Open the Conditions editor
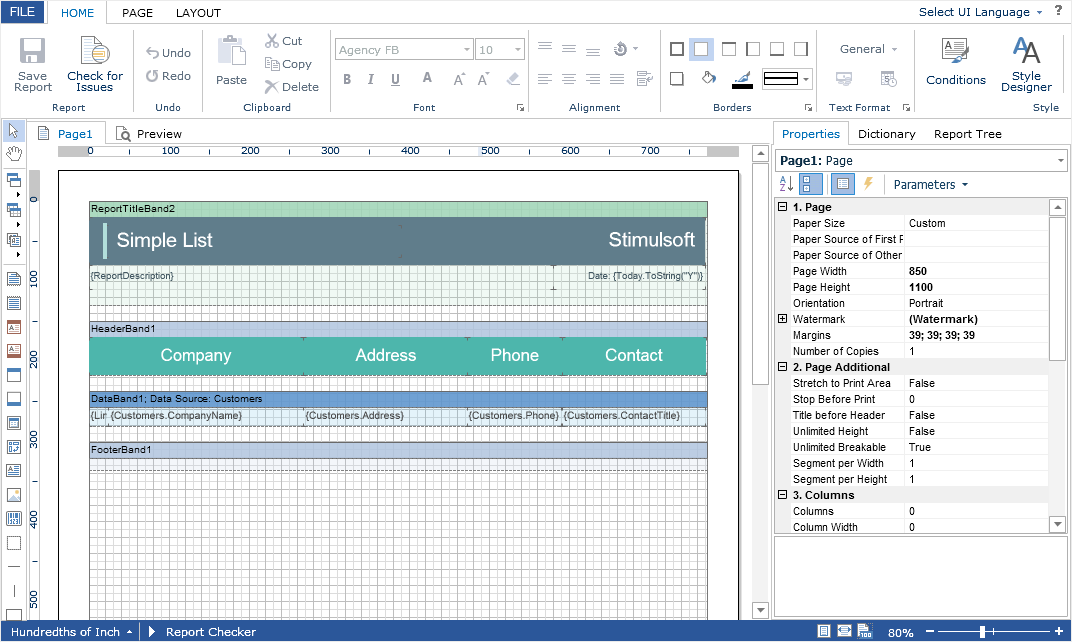 pos(955,63)
